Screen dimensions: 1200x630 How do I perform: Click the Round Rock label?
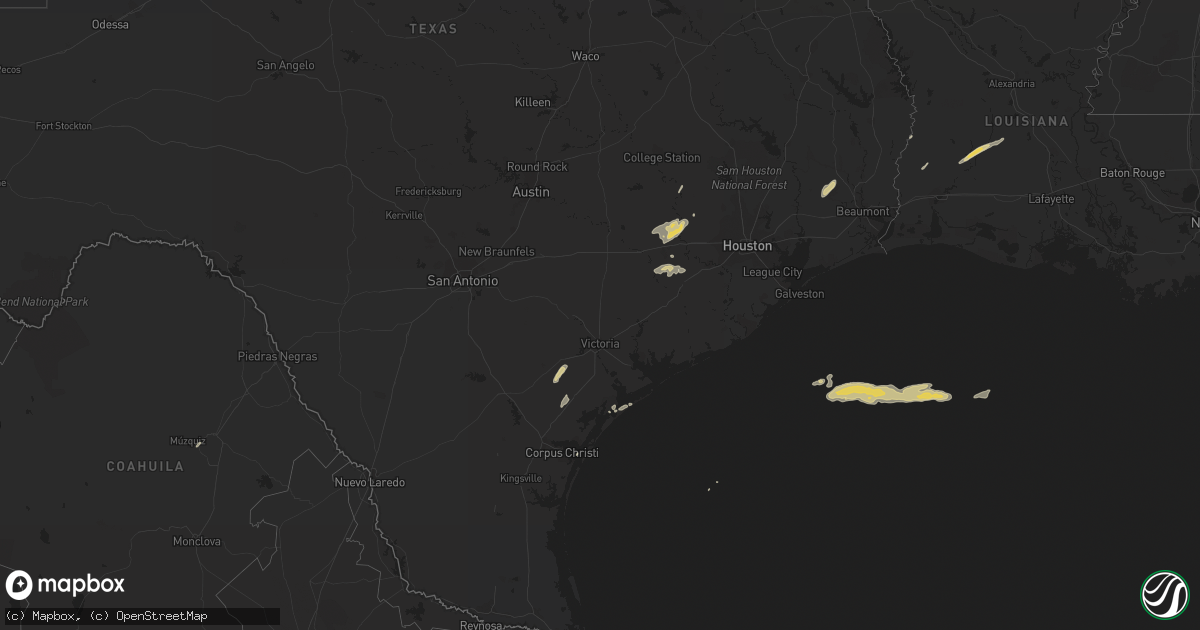(537, 167)
